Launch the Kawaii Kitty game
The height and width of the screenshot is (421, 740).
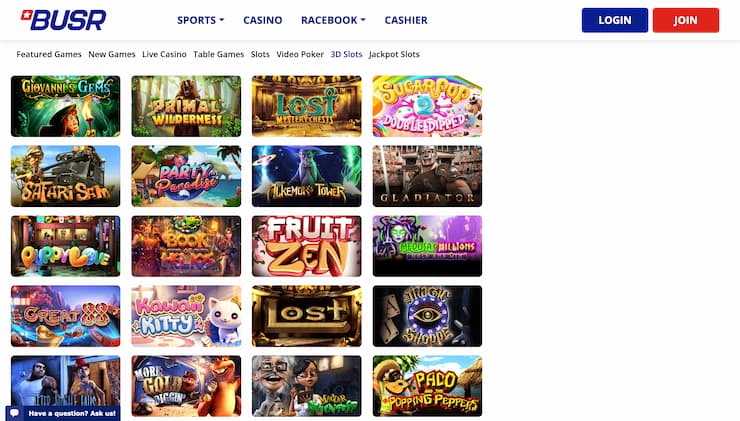(x=186, y=316)
